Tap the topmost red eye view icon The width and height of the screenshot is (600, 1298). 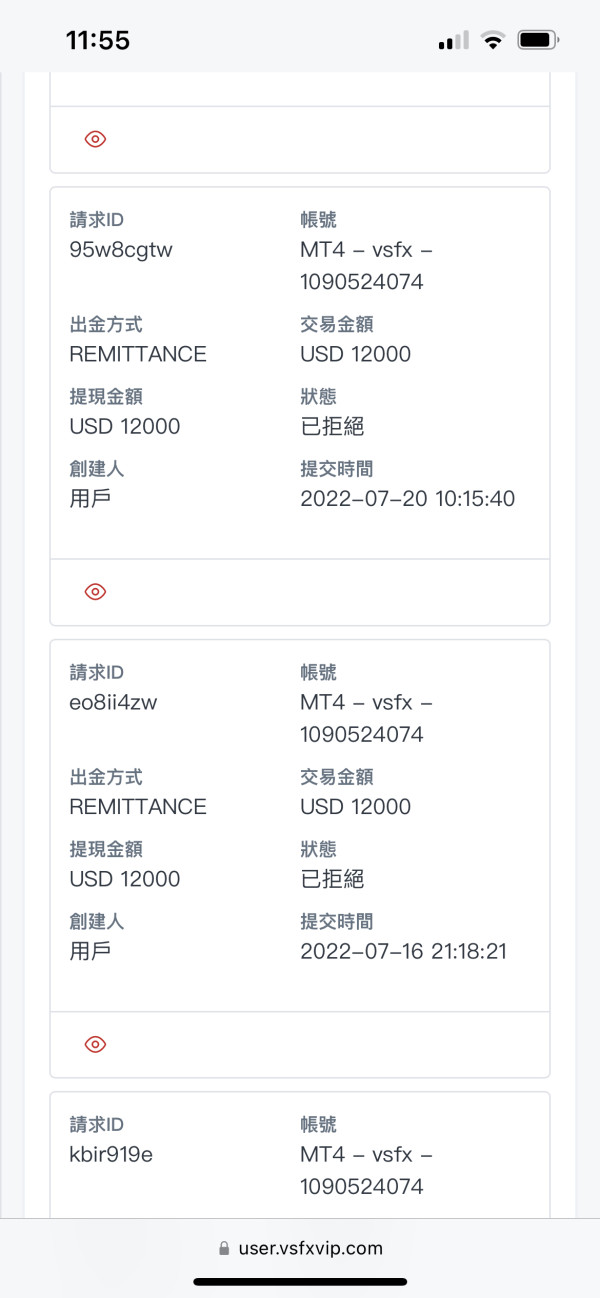95,139
